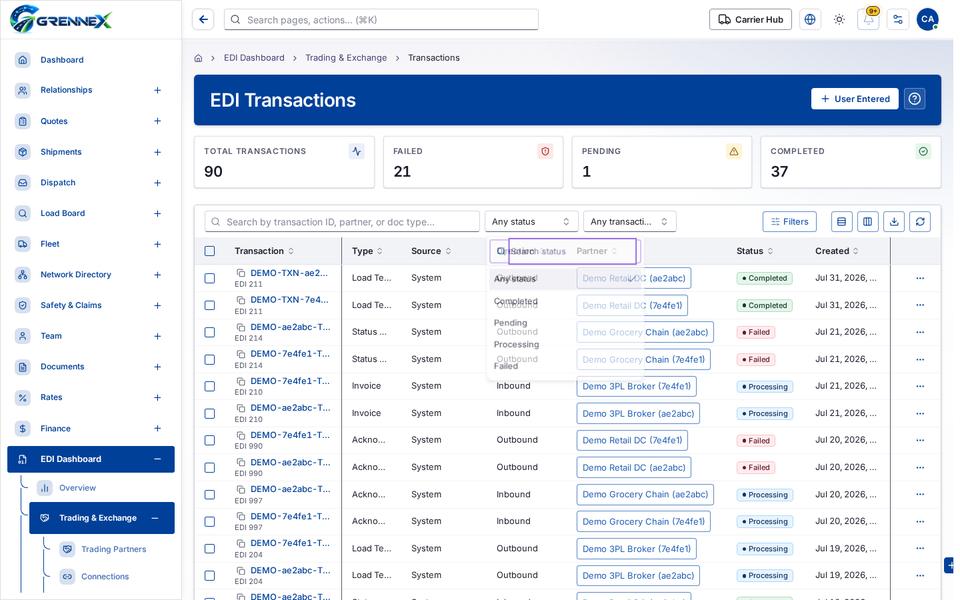Open the Any status dropdown
Image resolution: width=960 pixels, height=600 pixels.
click(531, 222)
